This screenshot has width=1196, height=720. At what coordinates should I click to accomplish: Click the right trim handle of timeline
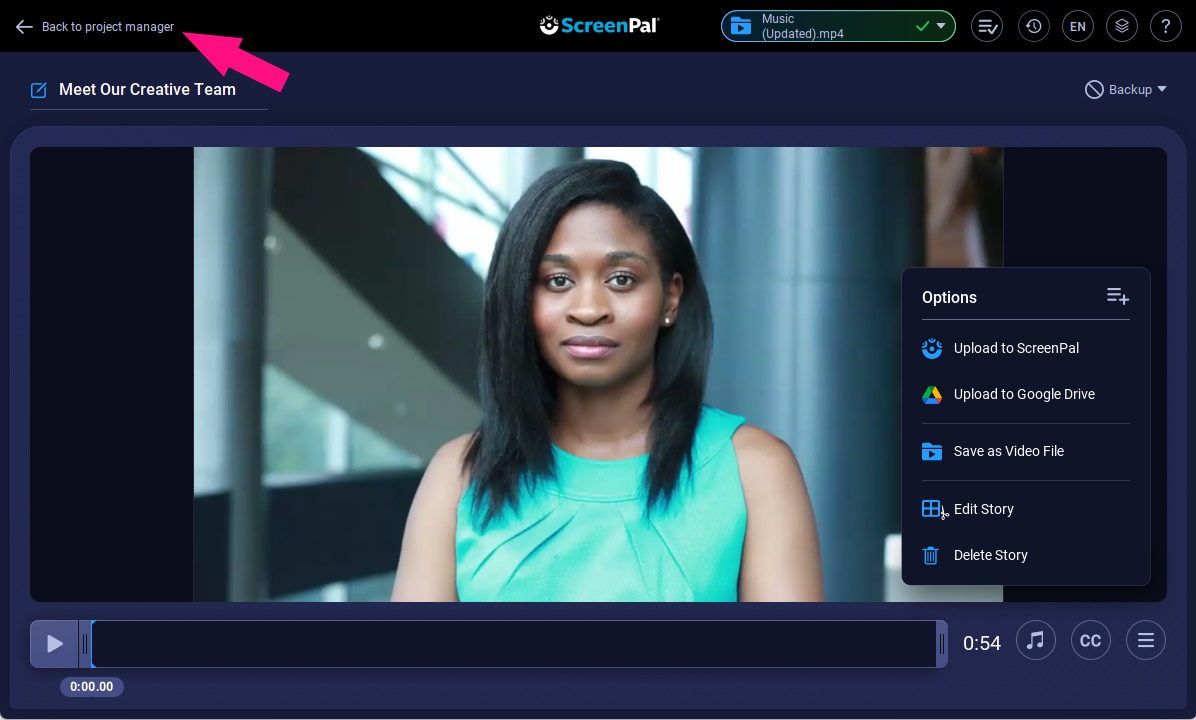pos(942,644)
